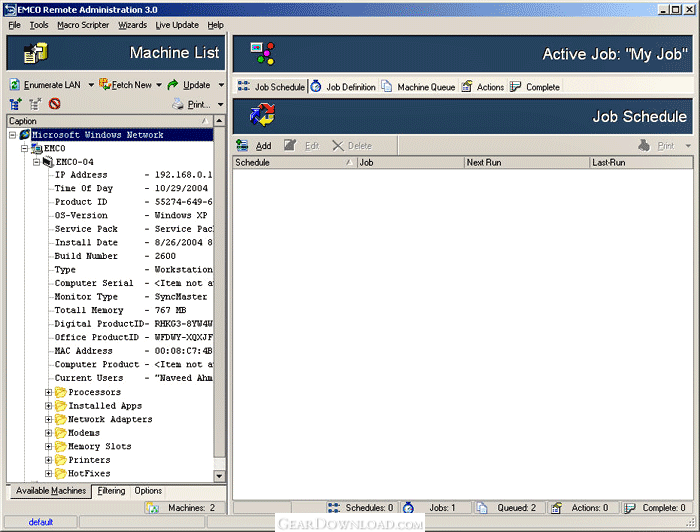Switch to the Options tab
The width and height of the screenshot is (700, 532).
148,490
